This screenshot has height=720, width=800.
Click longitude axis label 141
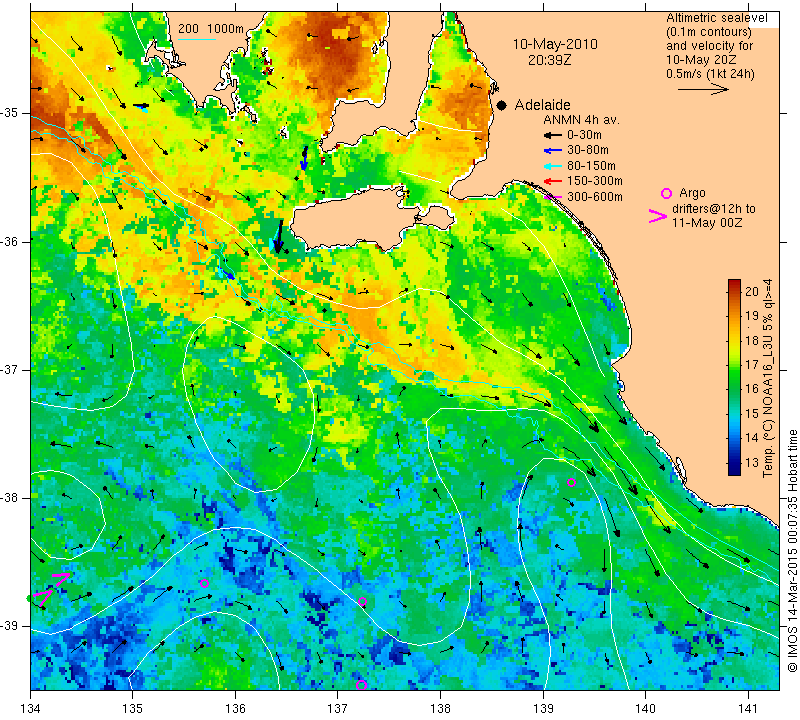748,709
